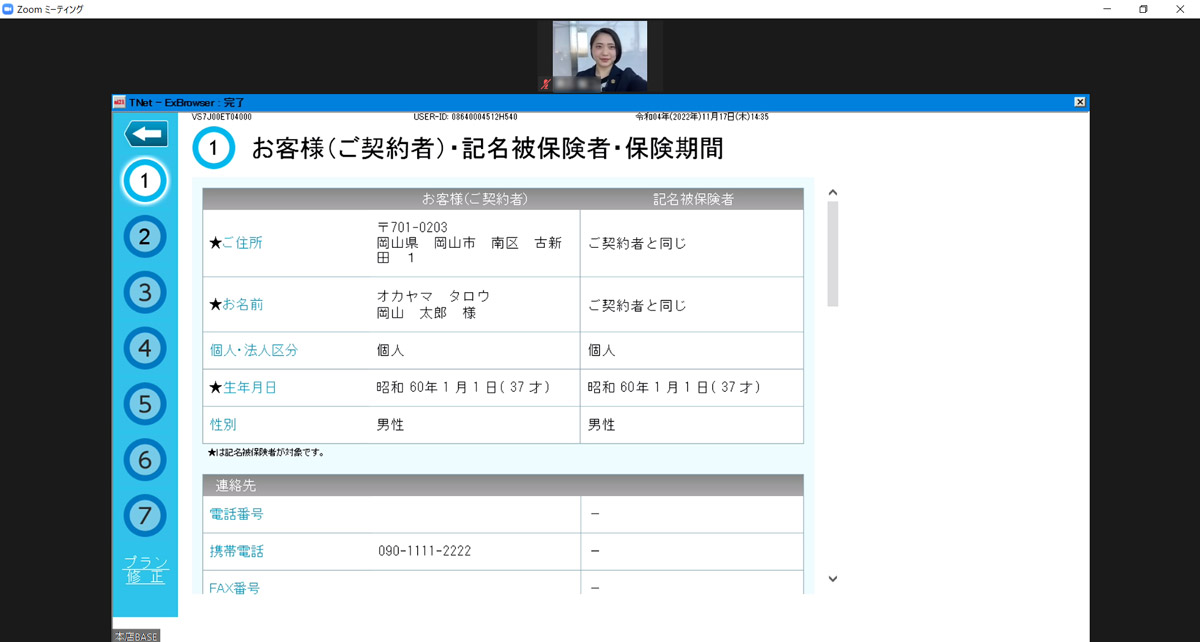1200x642 pixels.
Task: Click the プラン修正 link
Action: point(145,569)
